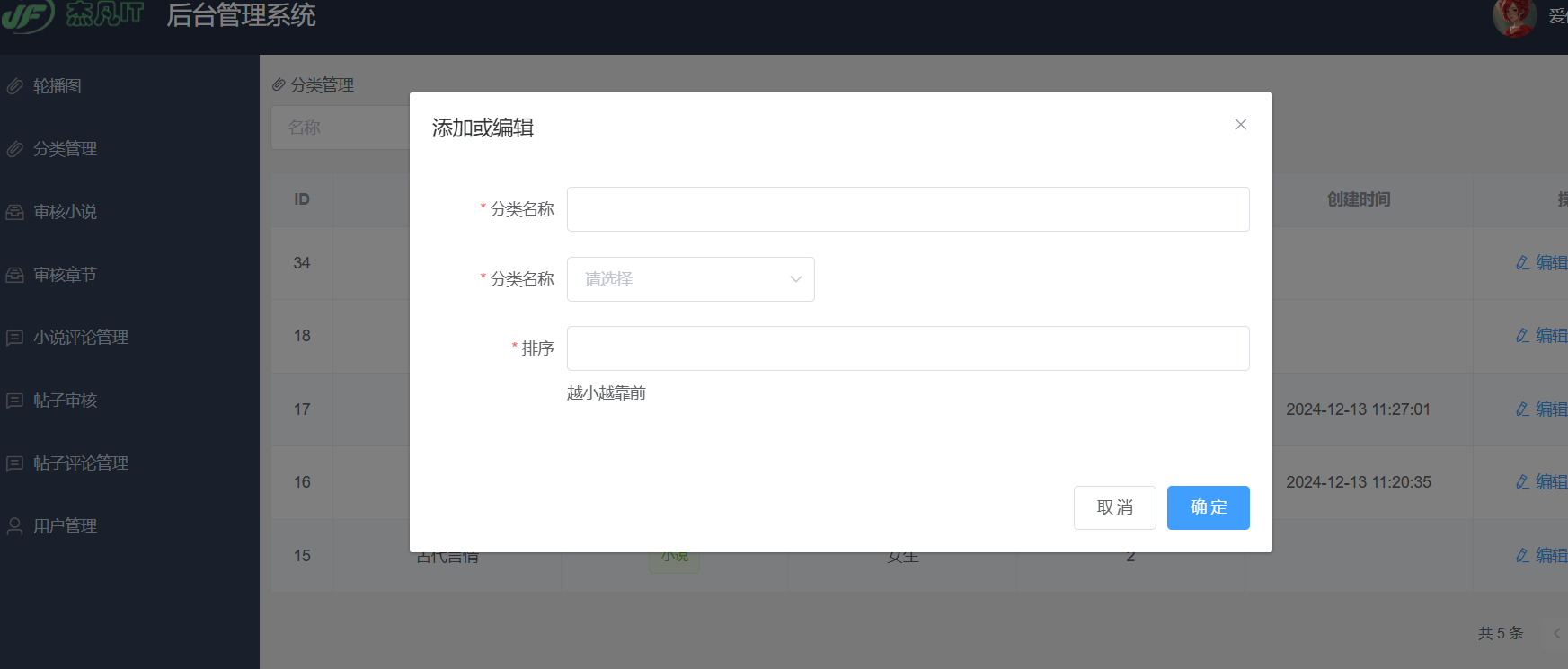Click the ID column header
Screen dimensions: 1568x669
click(x=302, y=199)
